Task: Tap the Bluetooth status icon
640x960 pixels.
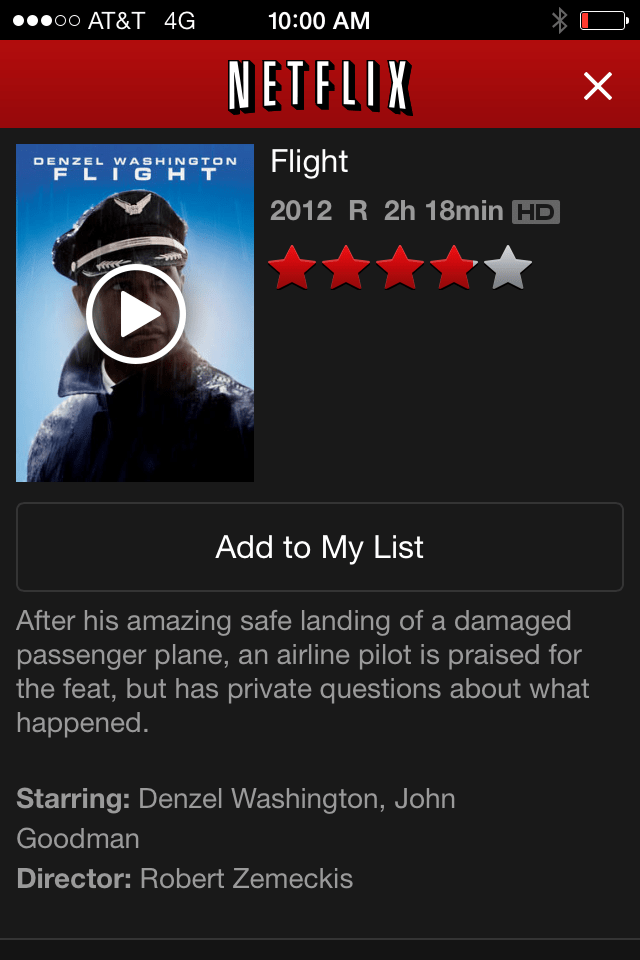Action: 559,21
